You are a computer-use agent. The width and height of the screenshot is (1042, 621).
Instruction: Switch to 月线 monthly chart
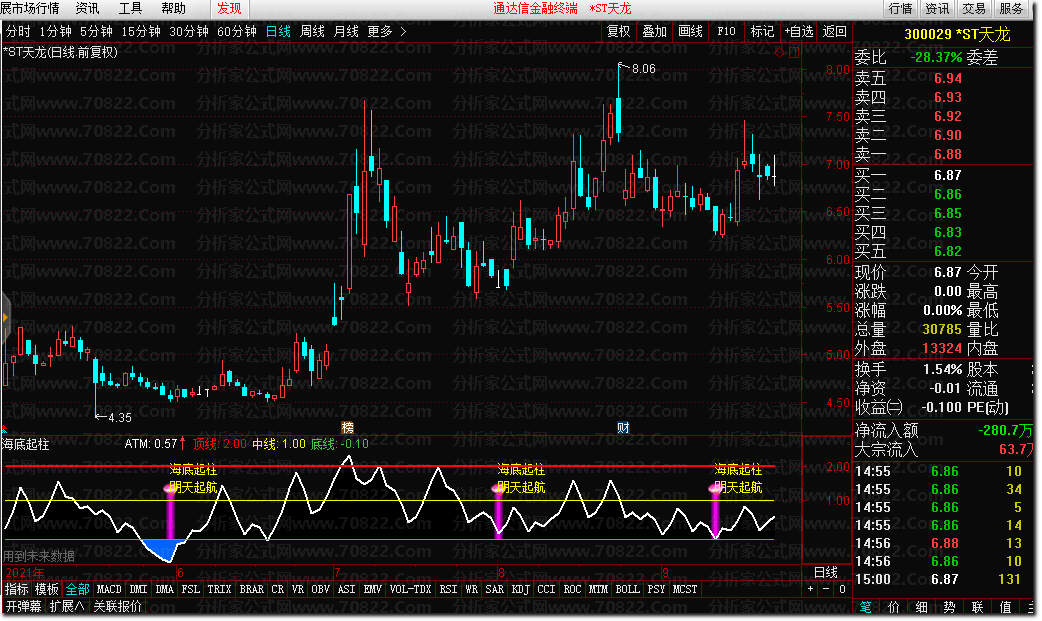pyautogui.click(x=346, y=31)
